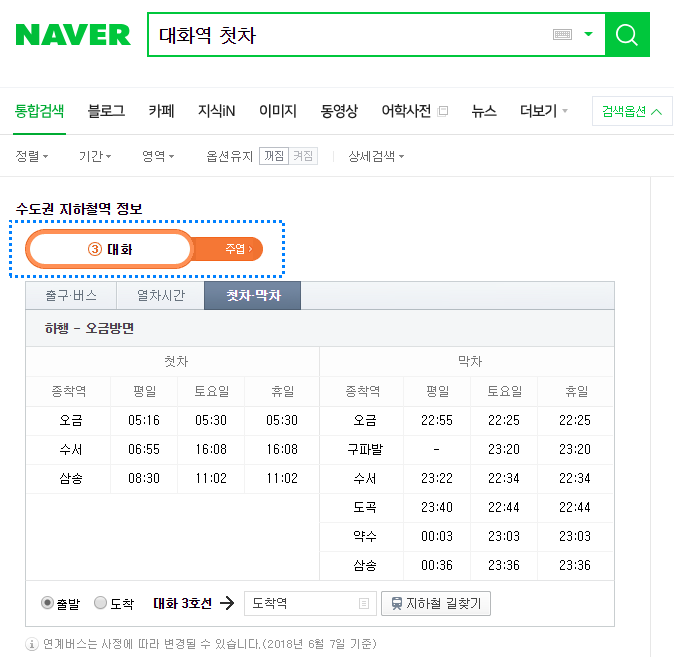Open the station list icon in 도착역 field
674x657 pixels.
coord(364,604)
